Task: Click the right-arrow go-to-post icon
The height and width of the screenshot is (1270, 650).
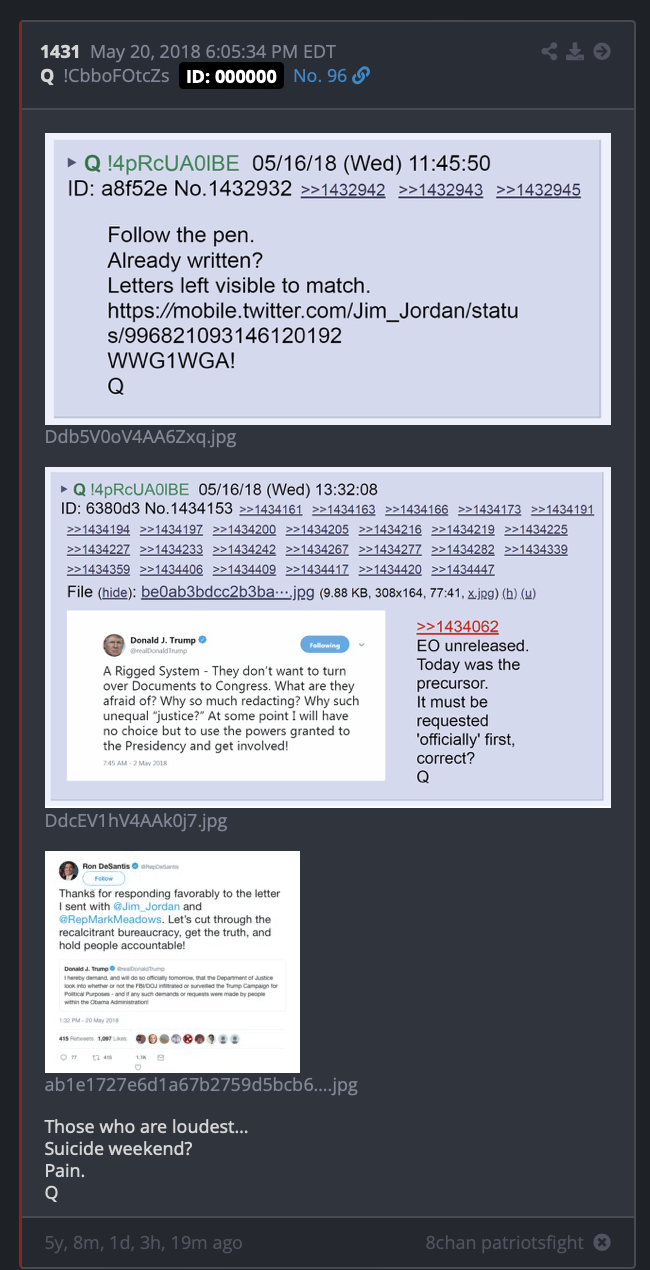Action: click(602, 52)
